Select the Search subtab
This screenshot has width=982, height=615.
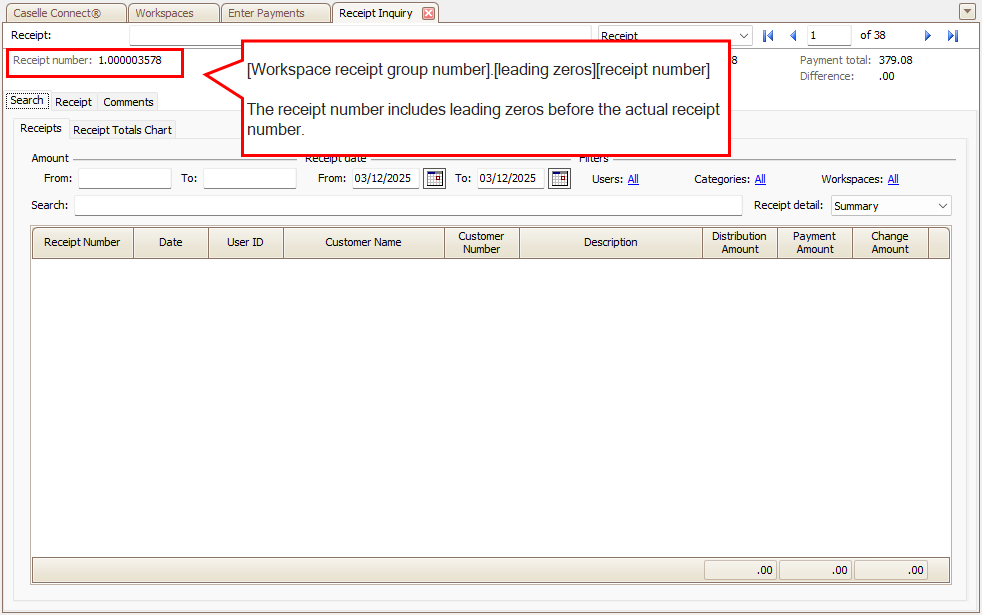[x=27, y=100]
